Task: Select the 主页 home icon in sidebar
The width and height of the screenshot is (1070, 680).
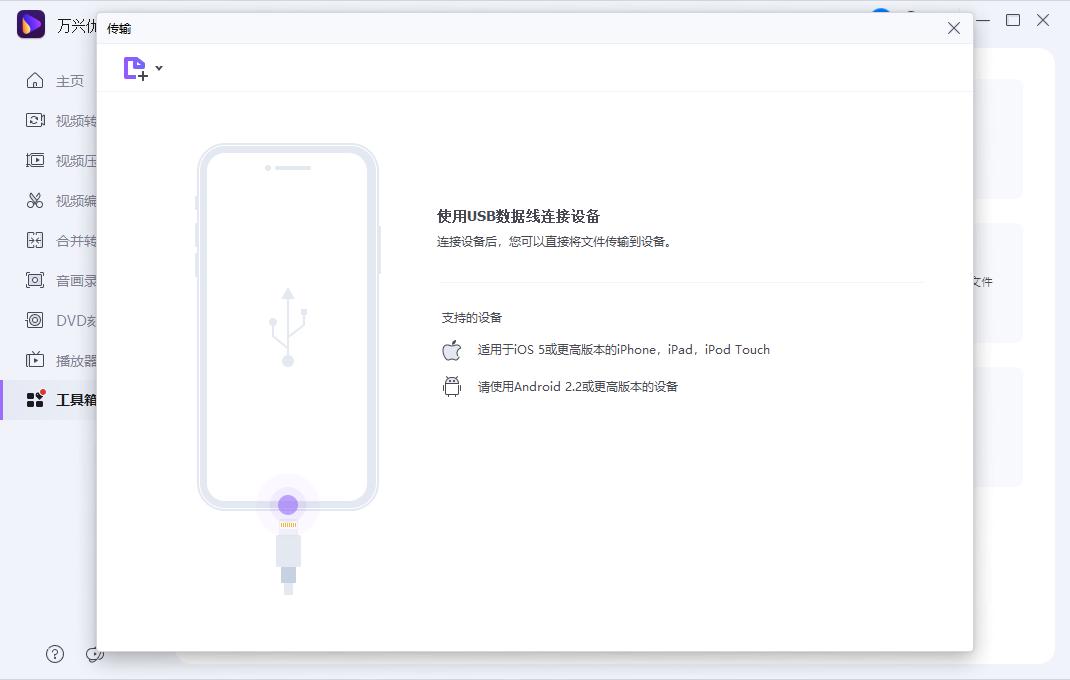Action: click(35, 81)
